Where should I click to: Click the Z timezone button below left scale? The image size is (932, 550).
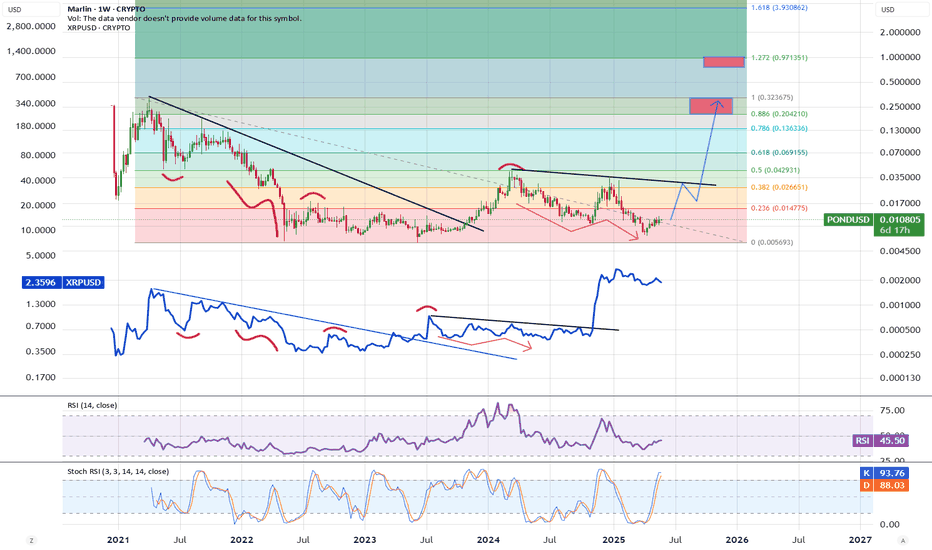pyautogui.click(x=31, y=540)
